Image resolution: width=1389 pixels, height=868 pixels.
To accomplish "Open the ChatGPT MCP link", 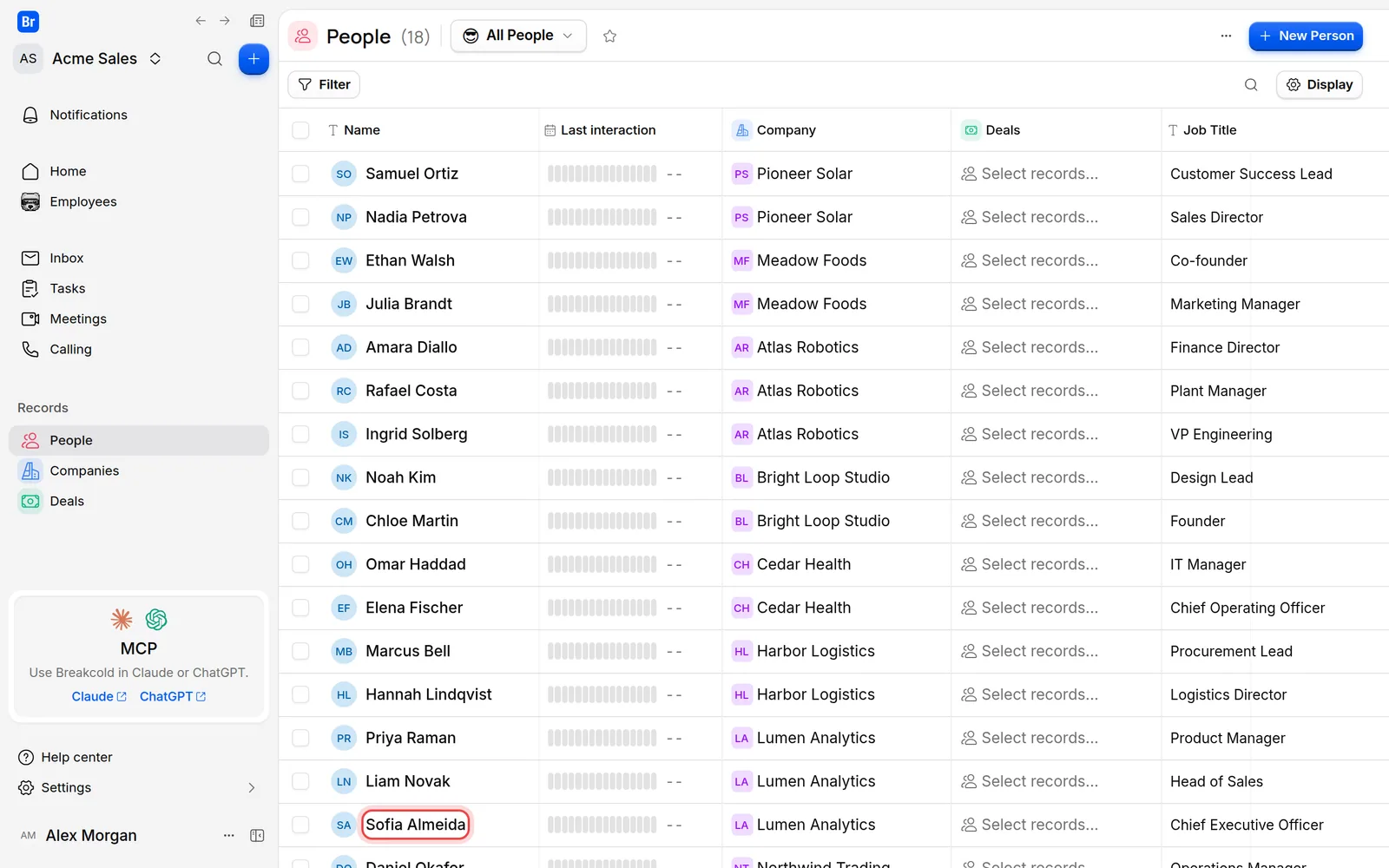I will tap(173, 696).
